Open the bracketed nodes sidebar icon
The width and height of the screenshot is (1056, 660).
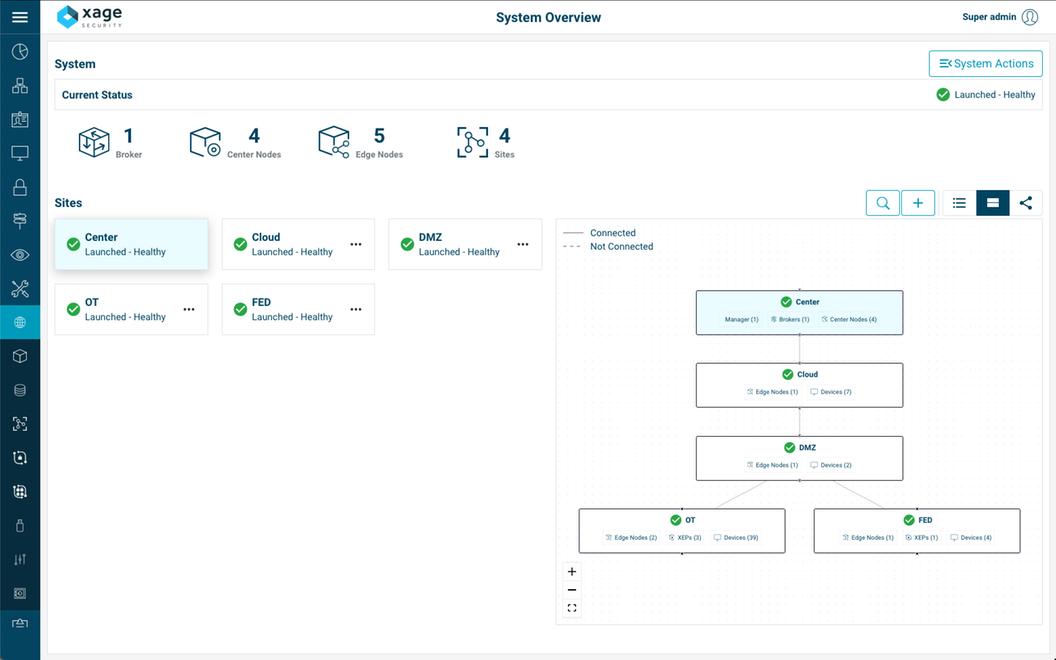coord(20,424)
